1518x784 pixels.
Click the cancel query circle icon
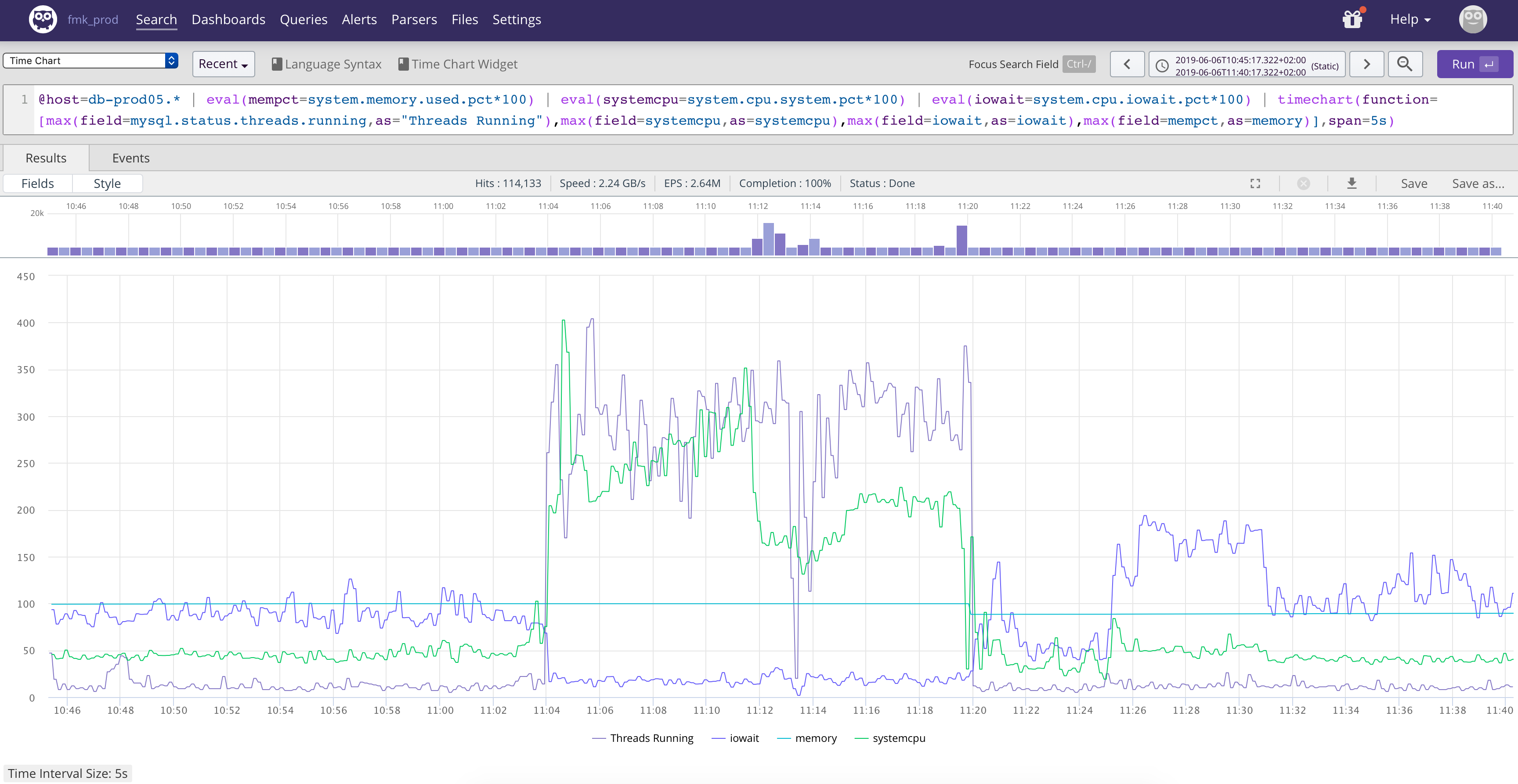click(1304, 184)
